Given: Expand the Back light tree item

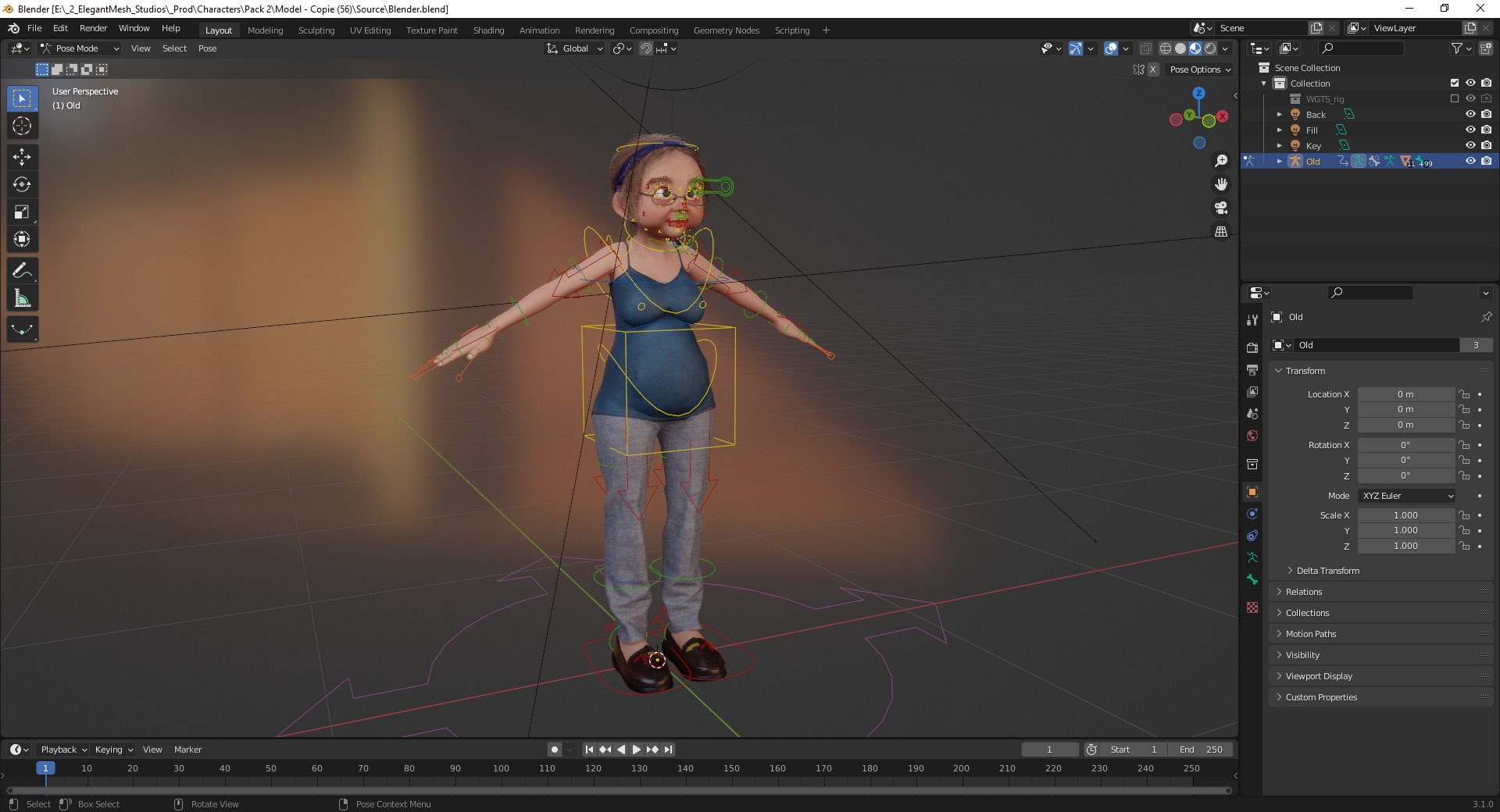Looking at the screenshot, I should point(1280,115).
